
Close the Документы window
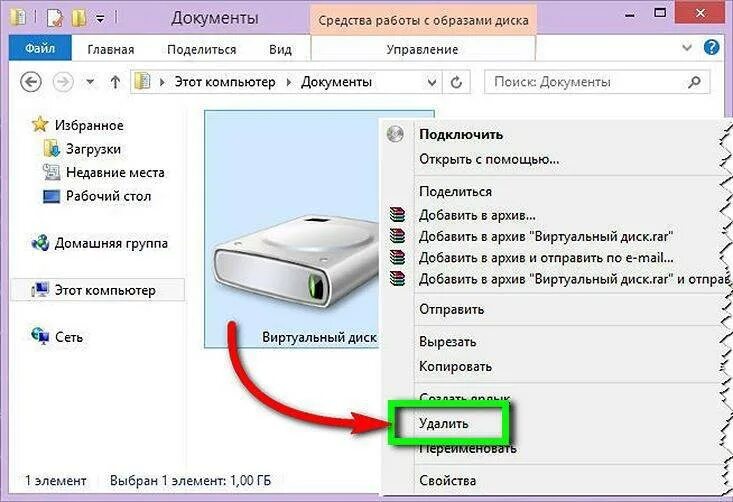click(x=700, y=13)
